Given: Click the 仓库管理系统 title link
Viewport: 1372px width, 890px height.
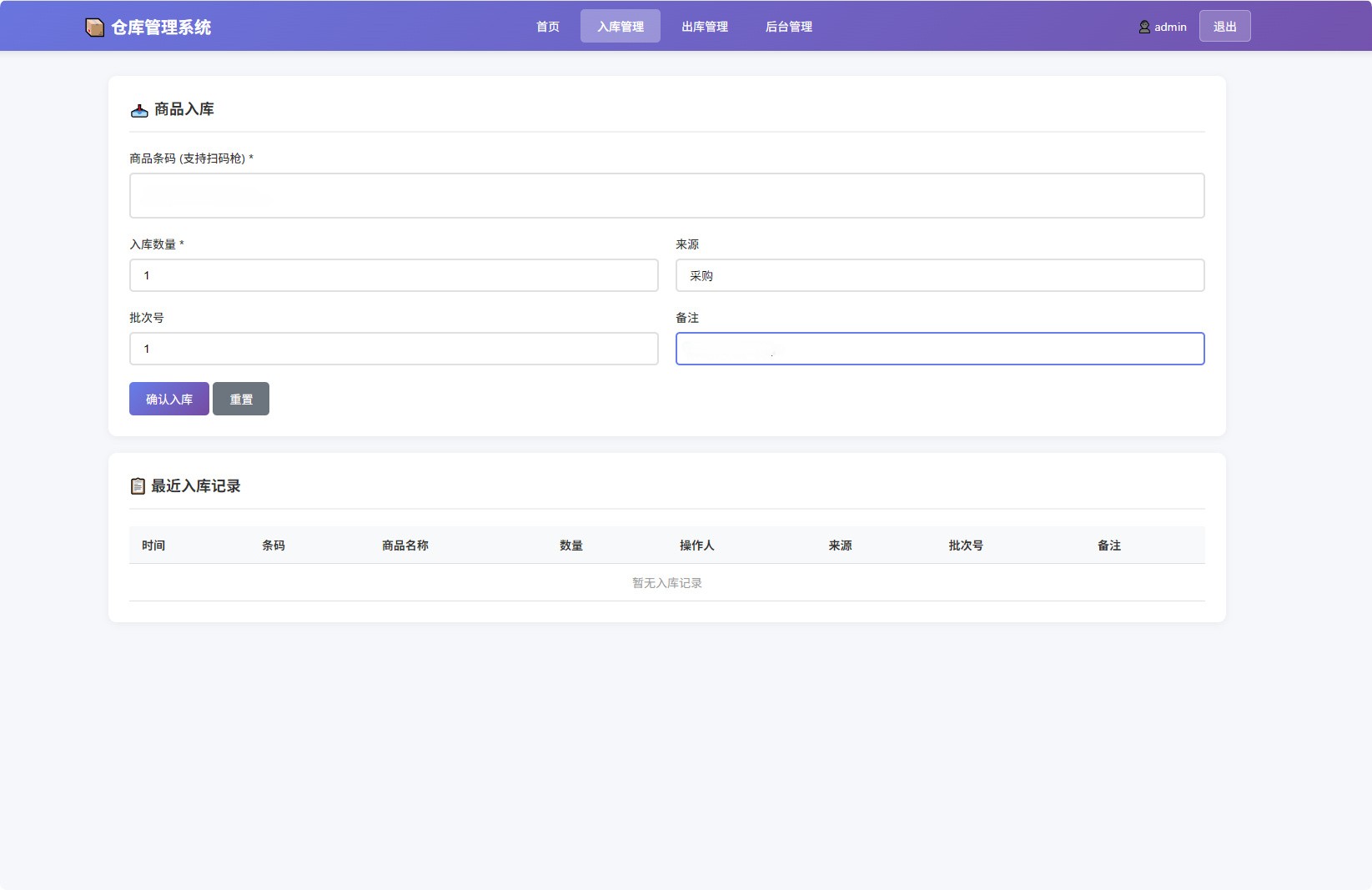Looking at the screenshot, I should [x=161, y=28].
